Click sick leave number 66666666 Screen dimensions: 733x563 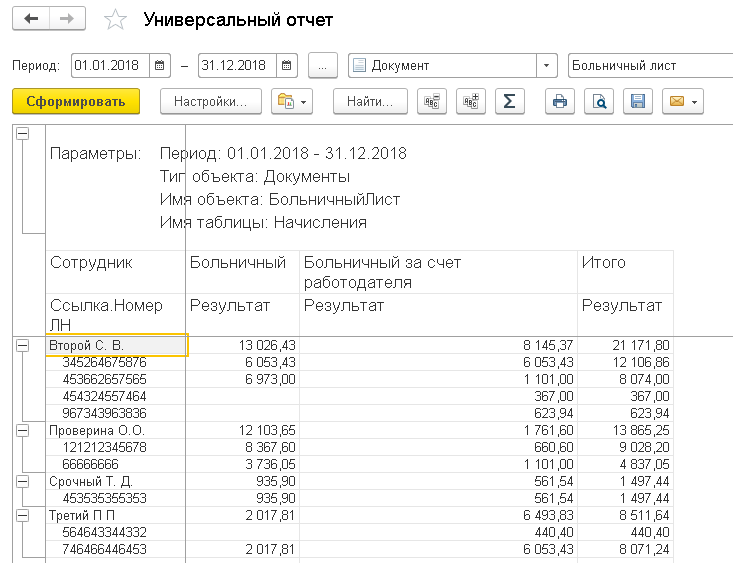click(90, 464)
